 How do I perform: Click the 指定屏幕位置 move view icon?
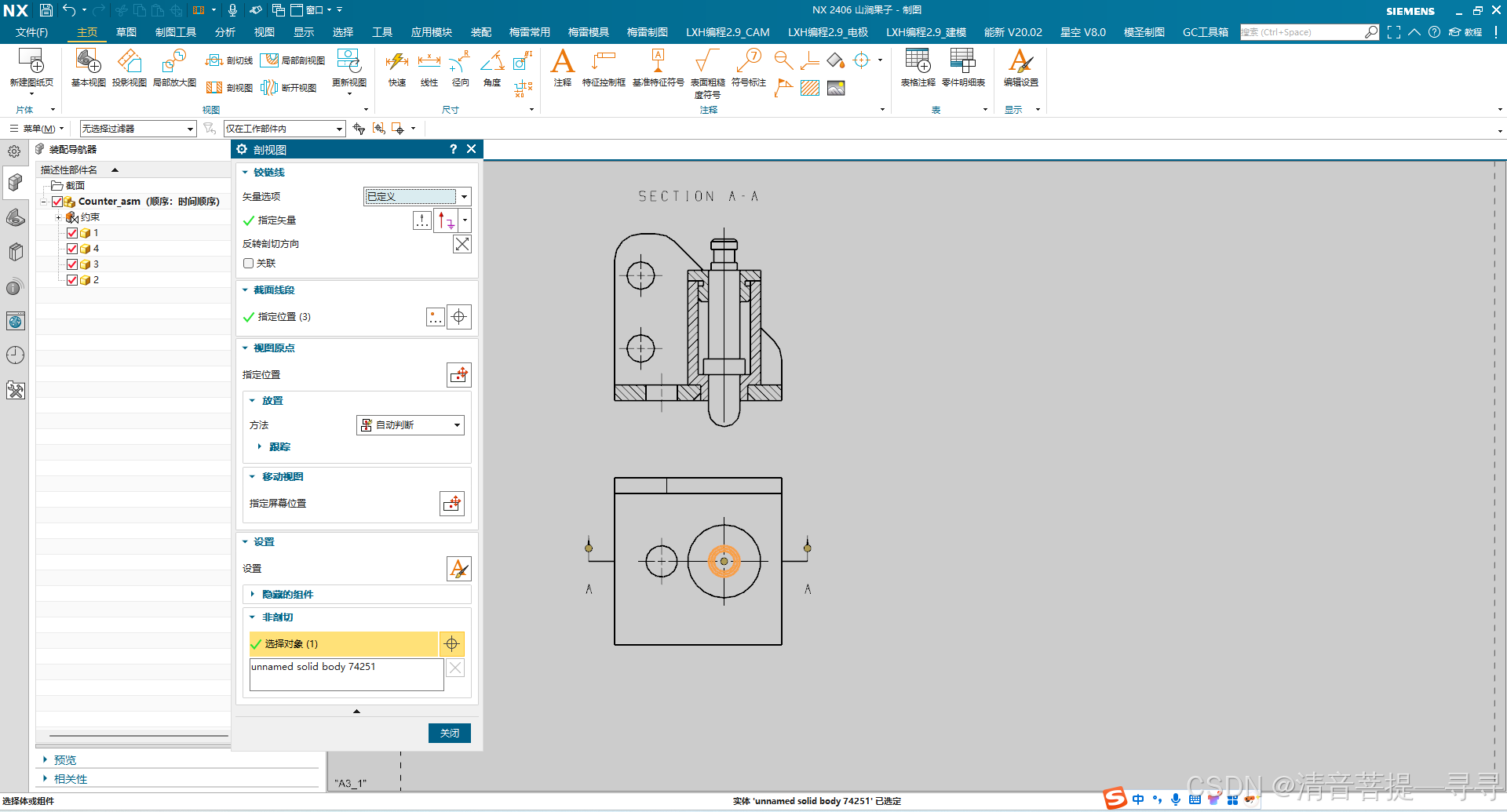point(452,504)
